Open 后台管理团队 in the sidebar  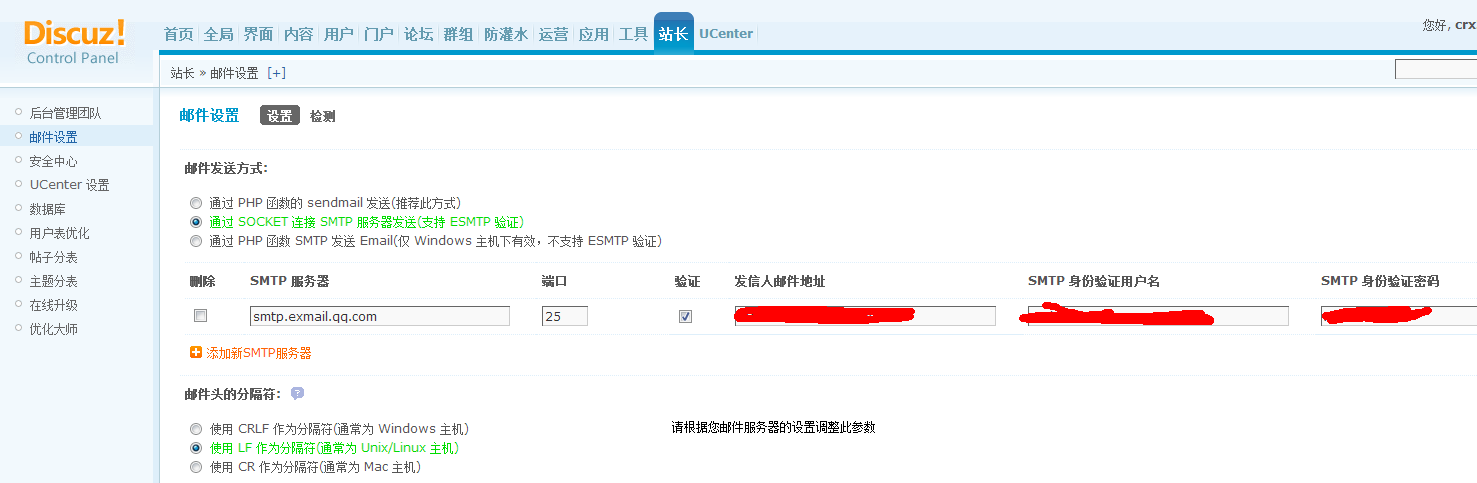[x=65, y=113]
